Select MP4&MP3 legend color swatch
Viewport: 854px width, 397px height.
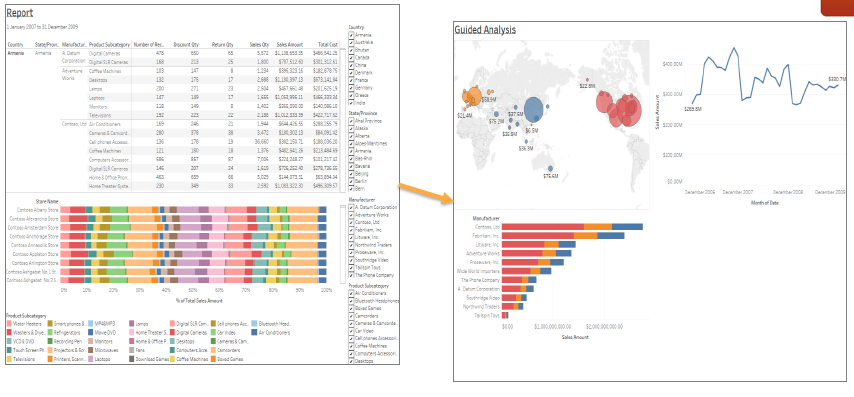click(x=91, y=324)
